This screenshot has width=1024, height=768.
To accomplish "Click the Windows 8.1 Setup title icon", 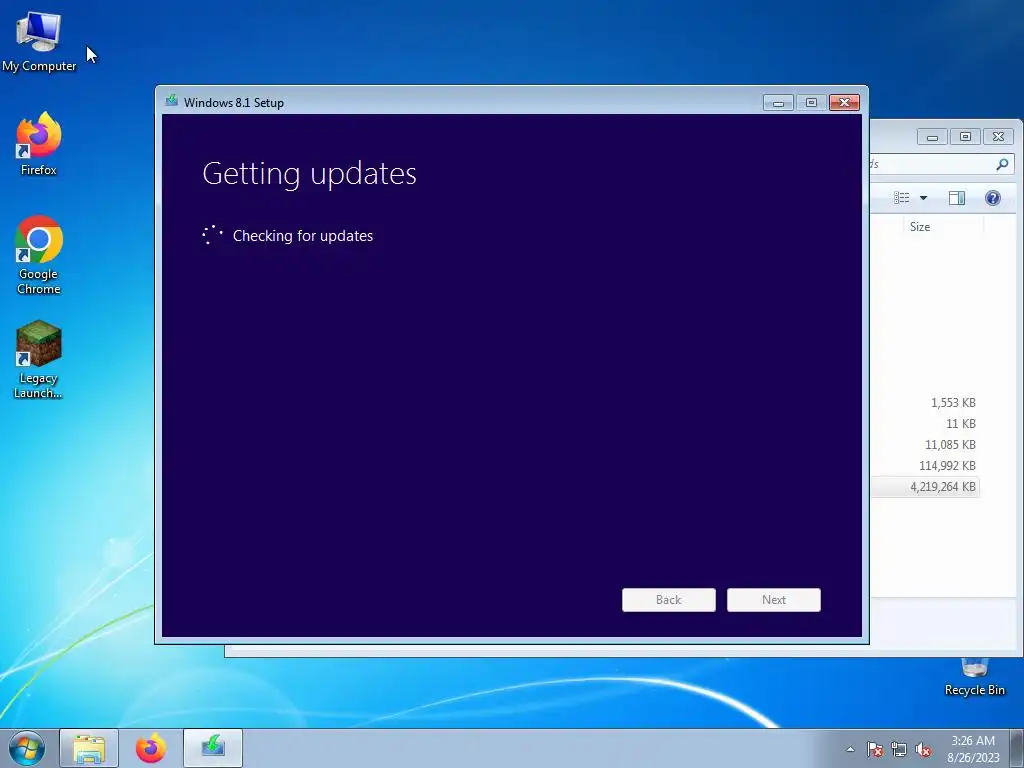I will [x=172, y=101].
